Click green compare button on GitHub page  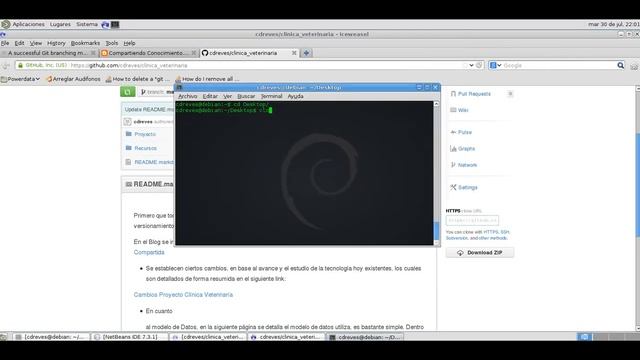tap(128, 92)
